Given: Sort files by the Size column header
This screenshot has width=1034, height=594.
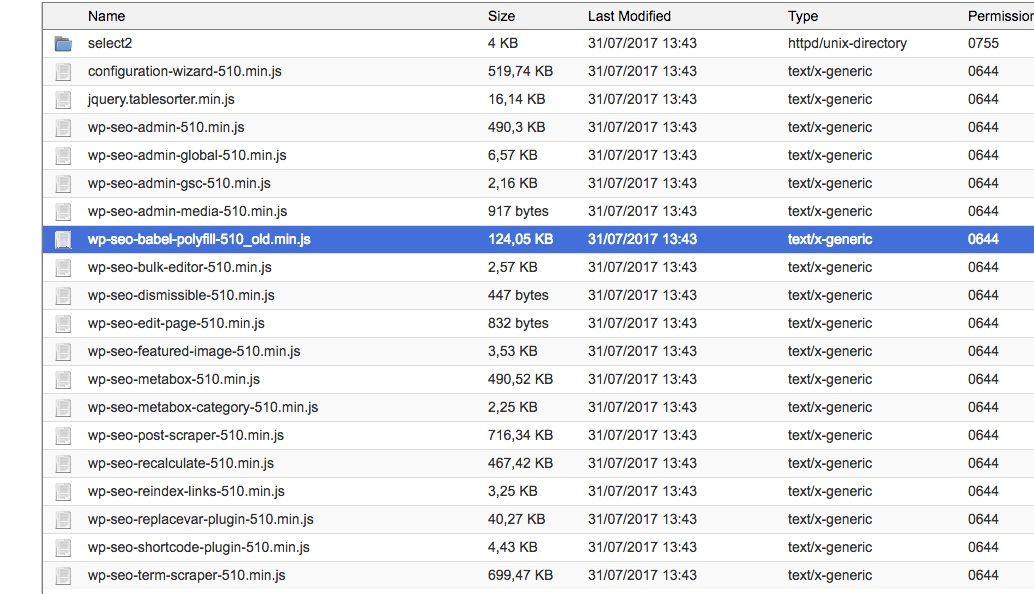Looking at the screenshot, I should click(x=501, y=16).
